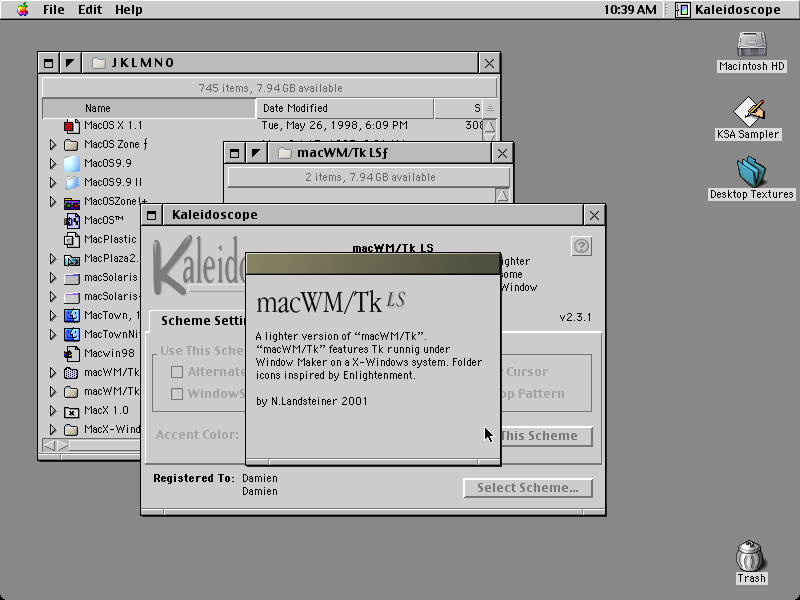Viewport: 800px width, 600px height.
Task: Select the MacPlastic file name
Action: click(110, 239)
